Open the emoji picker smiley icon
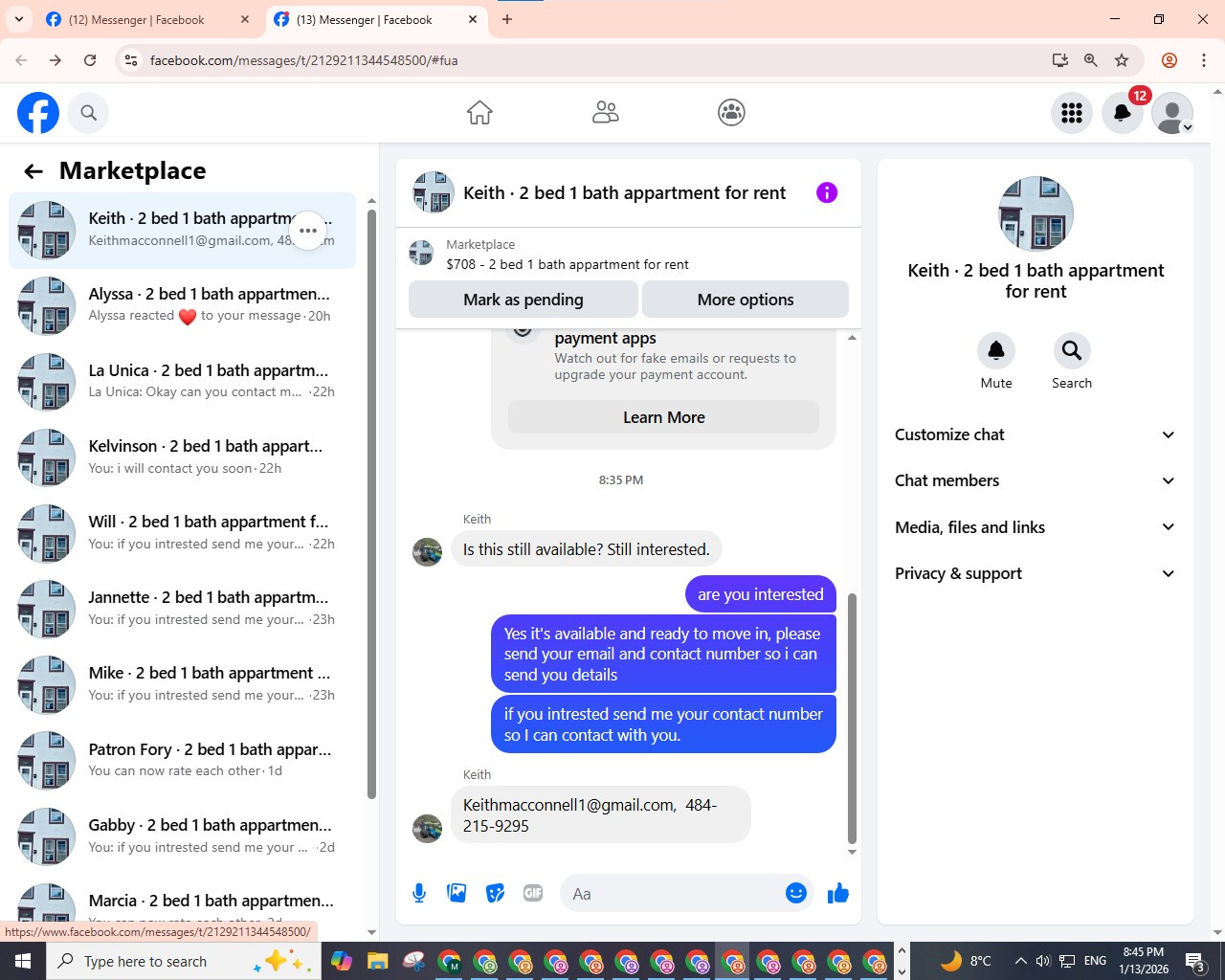1225x980 pixels. [x=796, y=893]
